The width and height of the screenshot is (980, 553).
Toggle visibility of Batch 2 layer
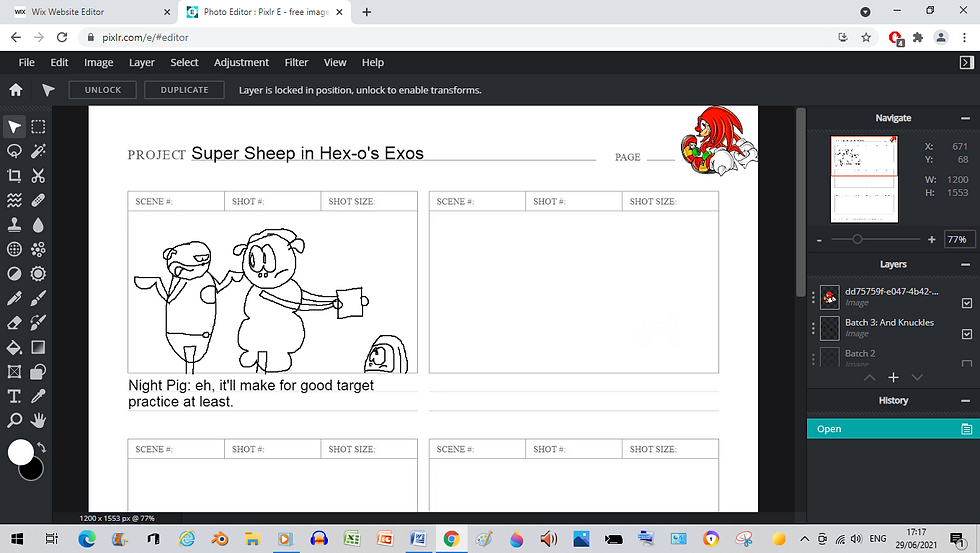pos(967,362)
